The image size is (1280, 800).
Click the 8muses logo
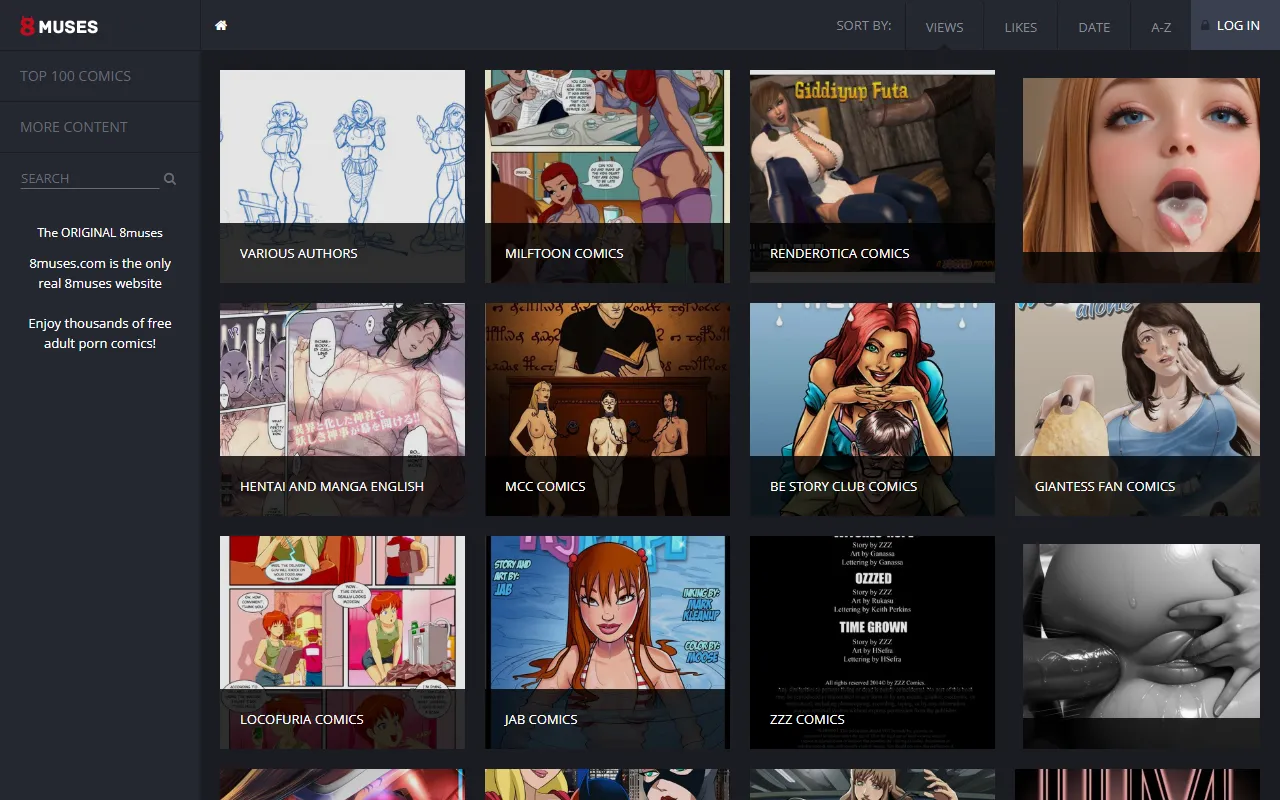(59, 26)
